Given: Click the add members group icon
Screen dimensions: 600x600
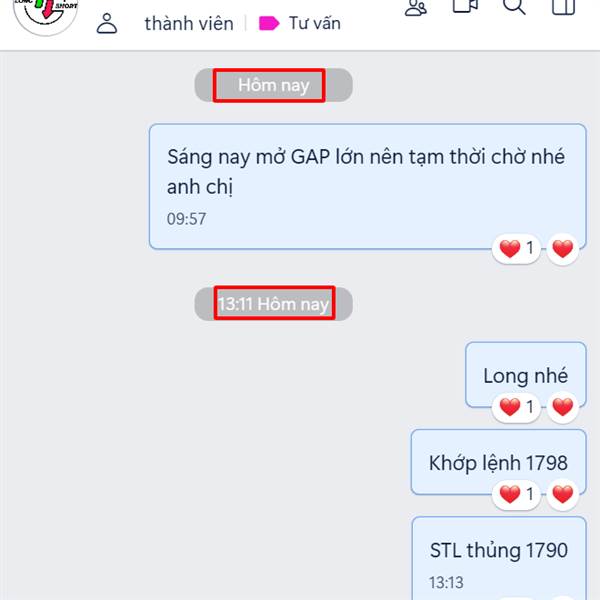Looking at the screenshot, I should click(416, 8).
